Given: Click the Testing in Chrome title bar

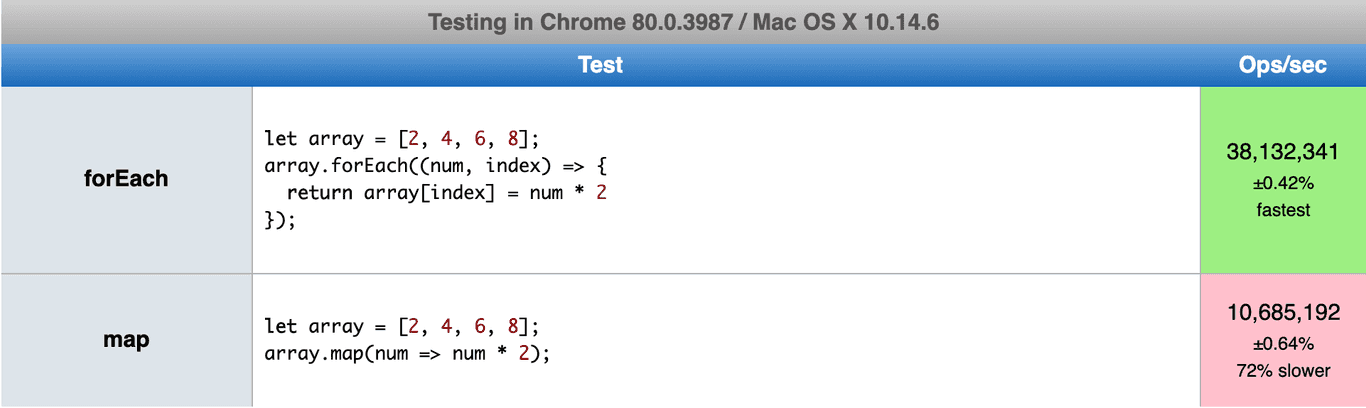Looking at the screenshot, I should [x=683, y=22].
